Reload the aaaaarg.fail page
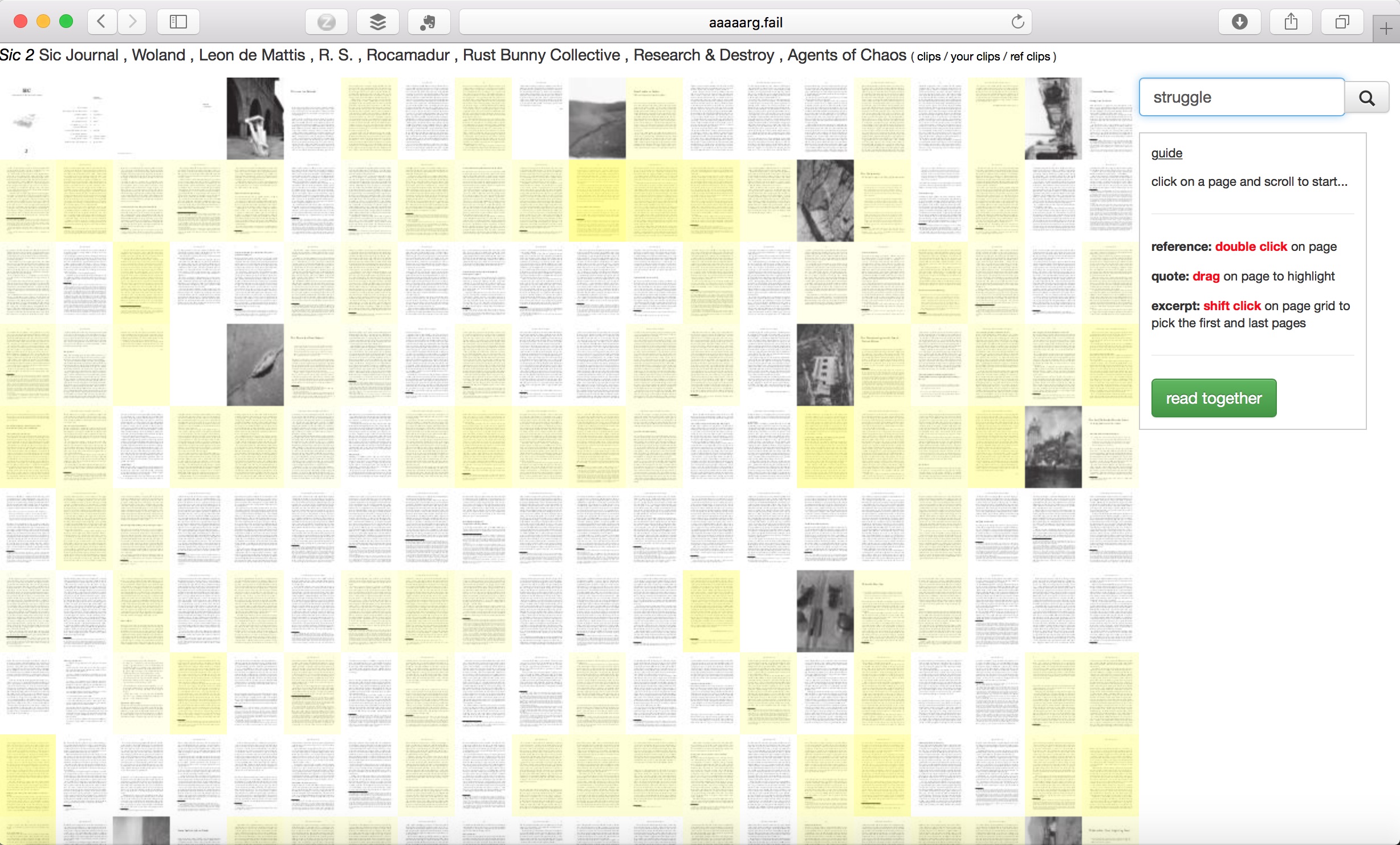Image resolution: width=1400 pixels, height=845 pixels. pos(1019,22)
